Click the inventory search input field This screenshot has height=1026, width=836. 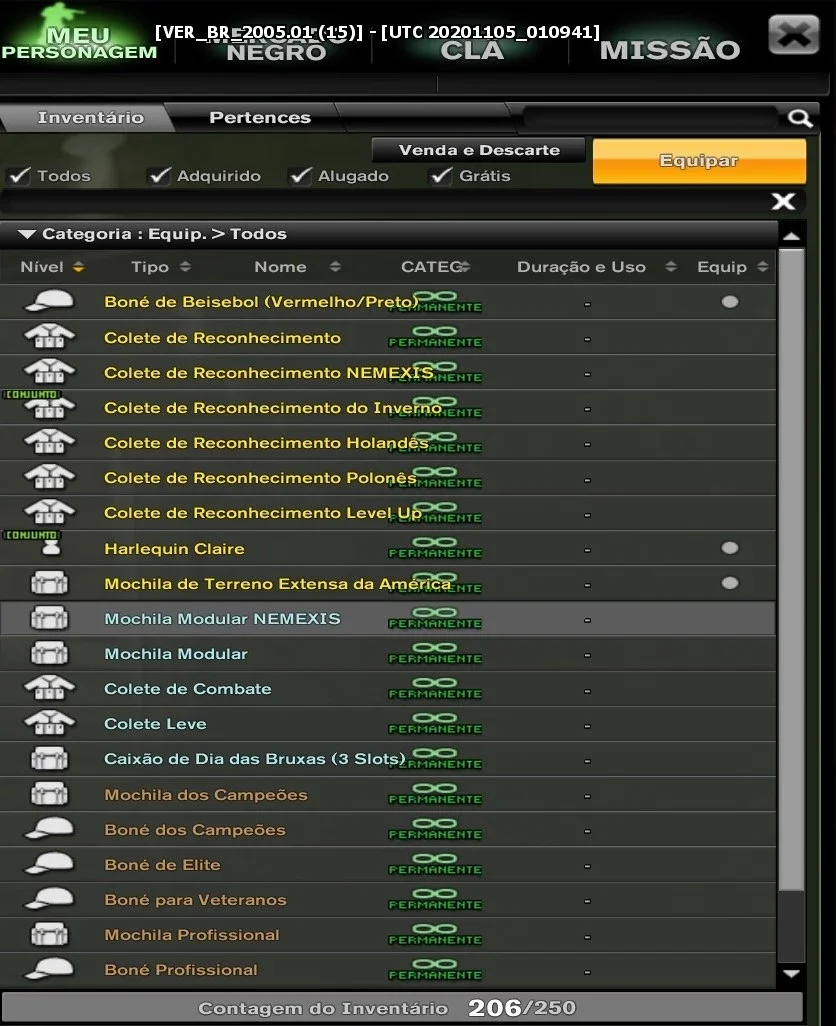pyautogui.click(x=651, y=118)
